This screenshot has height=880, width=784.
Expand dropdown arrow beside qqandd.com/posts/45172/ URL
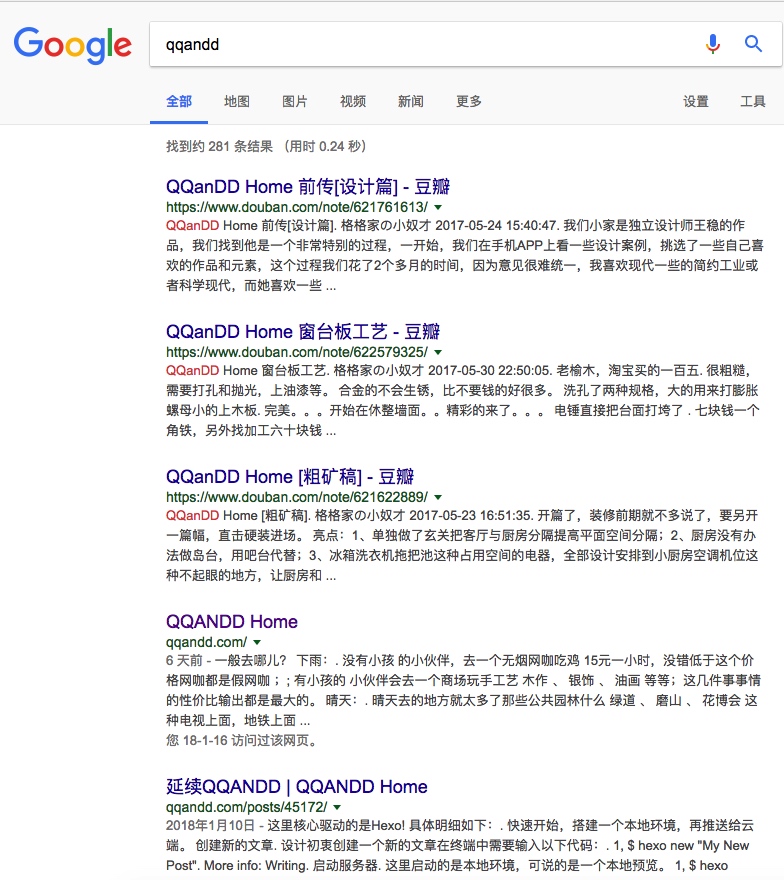point(337,808)
